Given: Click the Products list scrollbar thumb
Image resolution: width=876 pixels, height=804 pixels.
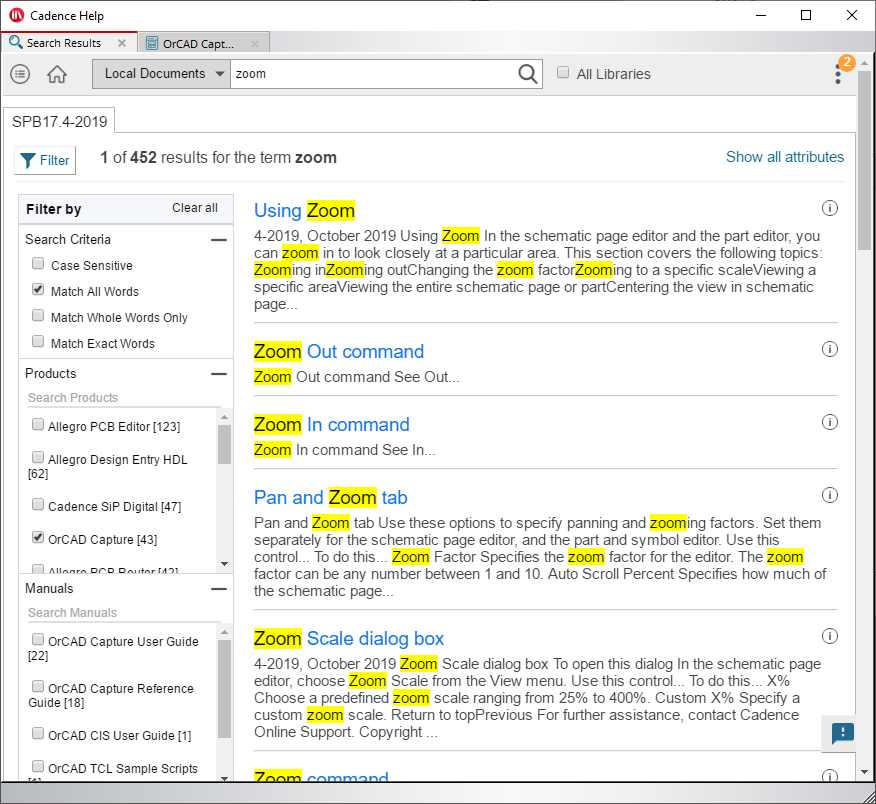Looking at the screenshot, I should tap(225, 445).
